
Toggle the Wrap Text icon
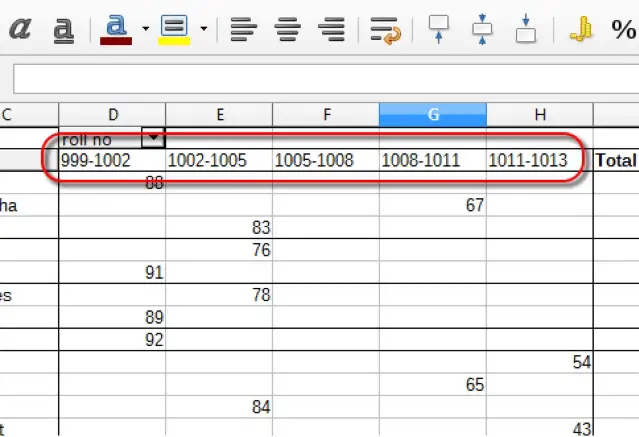(385, 30)
